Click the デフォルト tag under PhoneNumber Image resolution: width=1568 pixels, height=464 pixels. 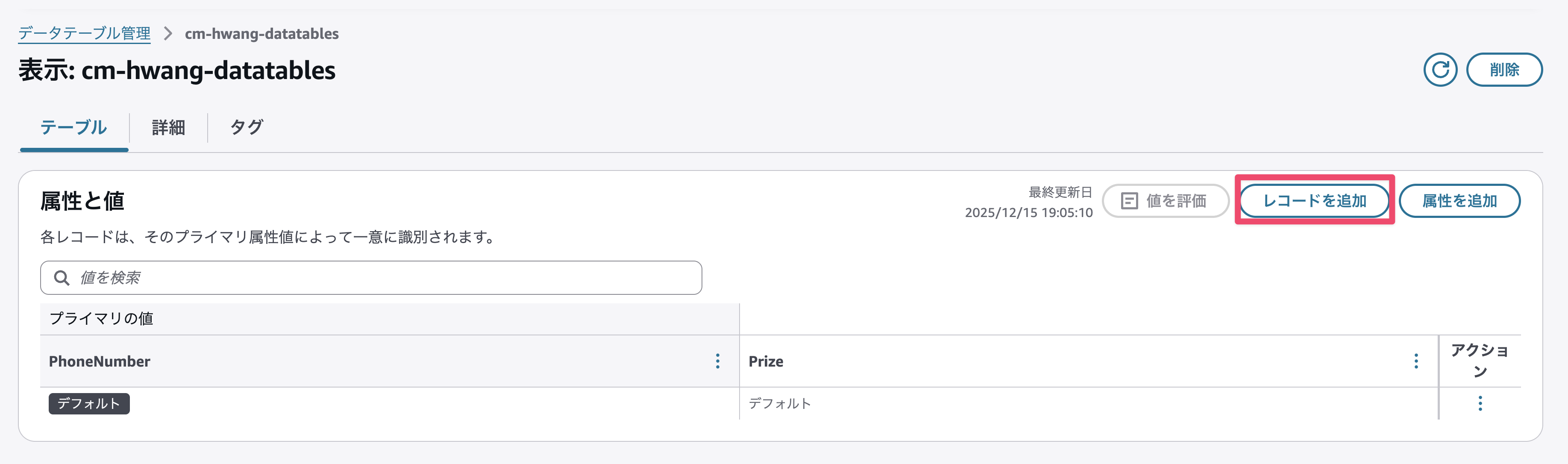pyautogui.click(x=89, y=403)
